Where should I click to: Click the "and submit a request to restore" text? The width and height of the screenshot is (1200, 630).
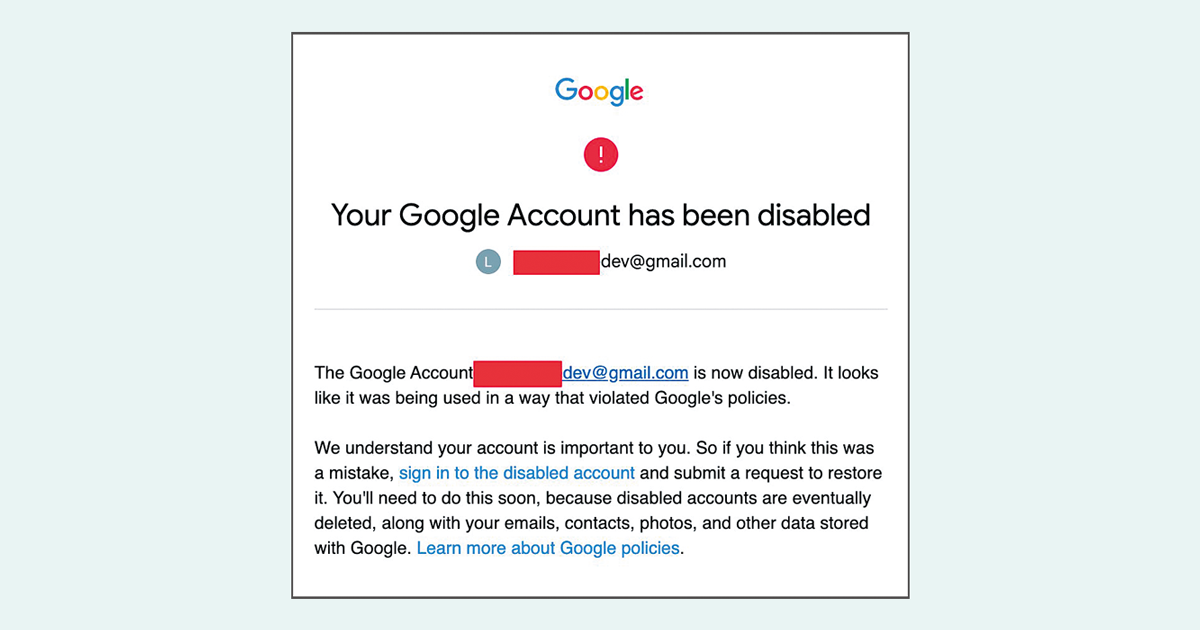click(761, 473)
